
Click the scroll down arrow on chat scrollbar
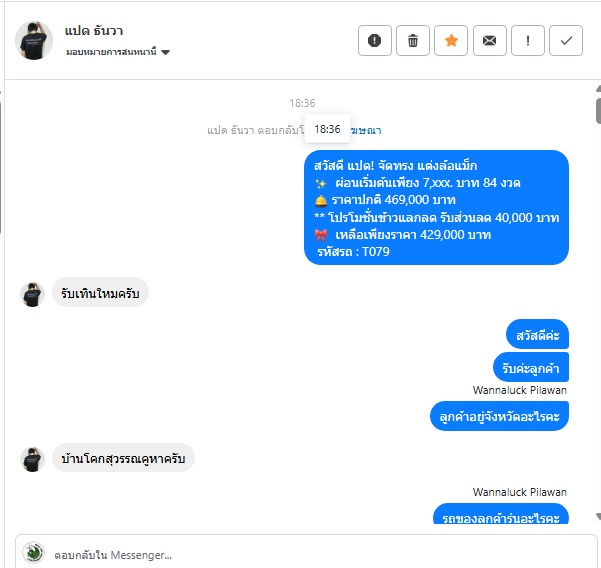click(598, 517)
